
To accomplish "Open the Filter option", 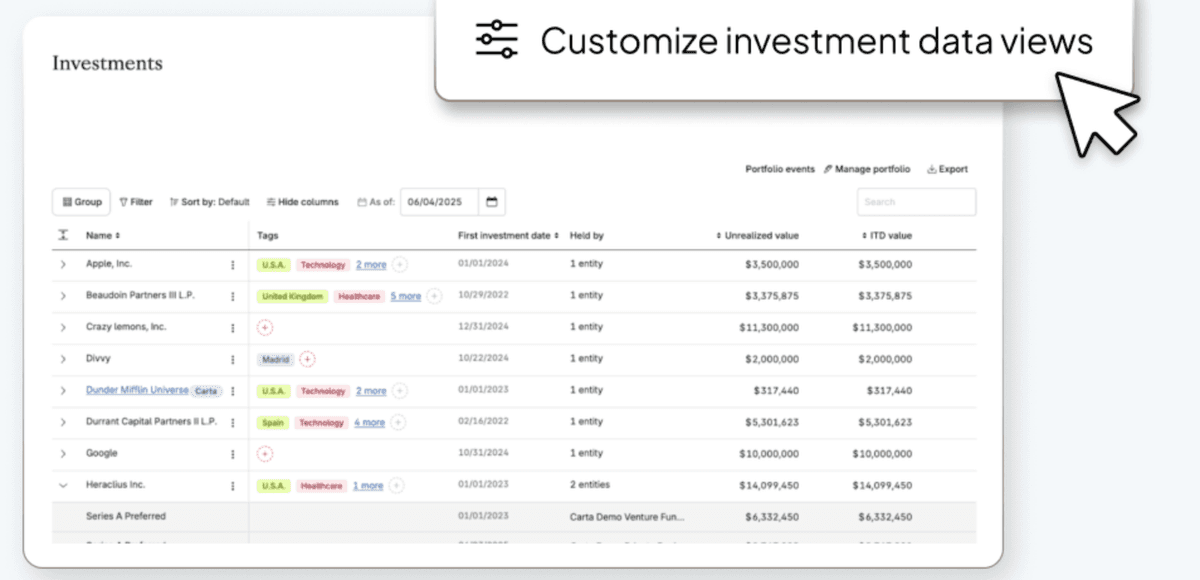I will click(136, 202).
